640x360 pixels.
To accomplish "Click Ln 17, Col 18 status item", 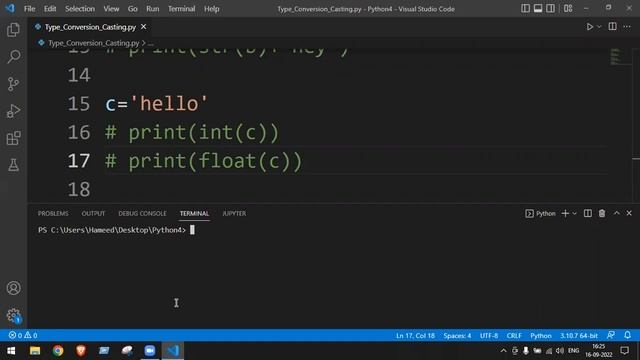I will (x=415, y=336).
